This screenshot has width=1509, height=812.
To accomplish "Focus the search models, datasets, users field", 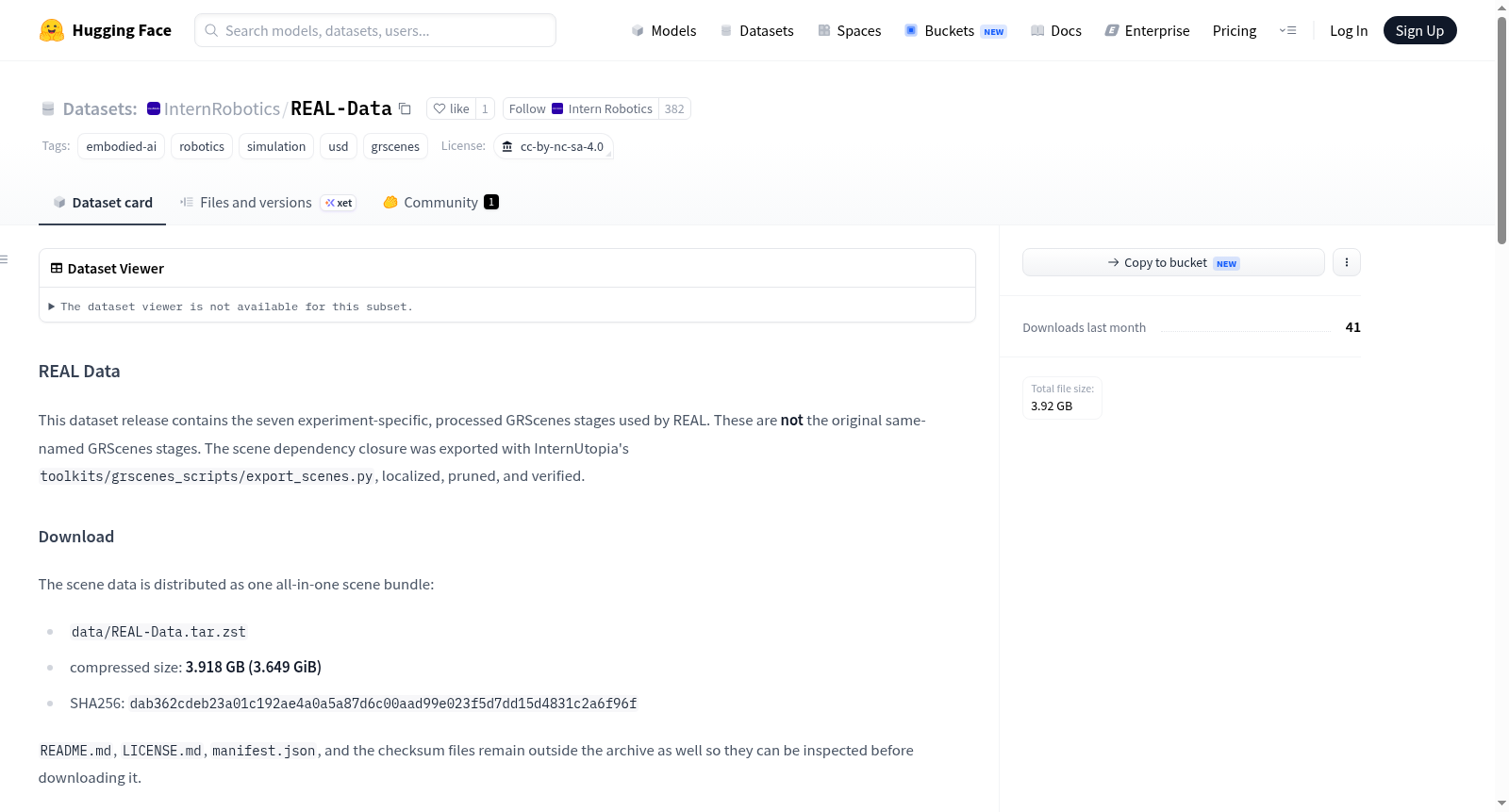I will pyautogui.click(x=375, y=30).
